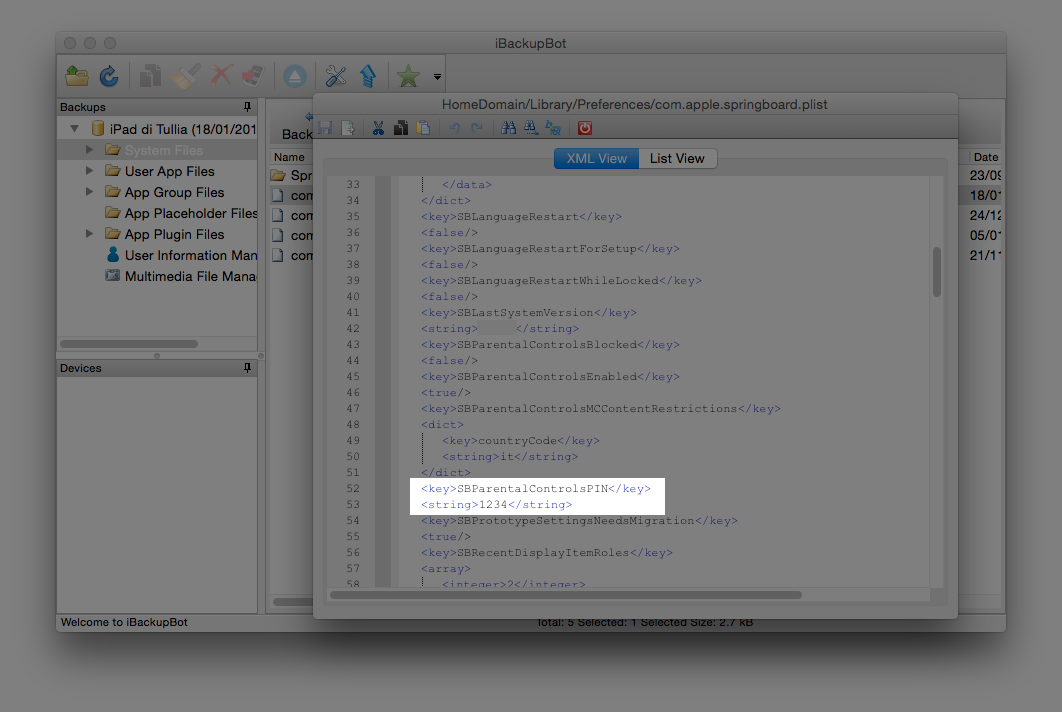This screenshot has width=1062, height=712.
Task: Expand the App Plugin Files folder
Action: click(89, 234)
